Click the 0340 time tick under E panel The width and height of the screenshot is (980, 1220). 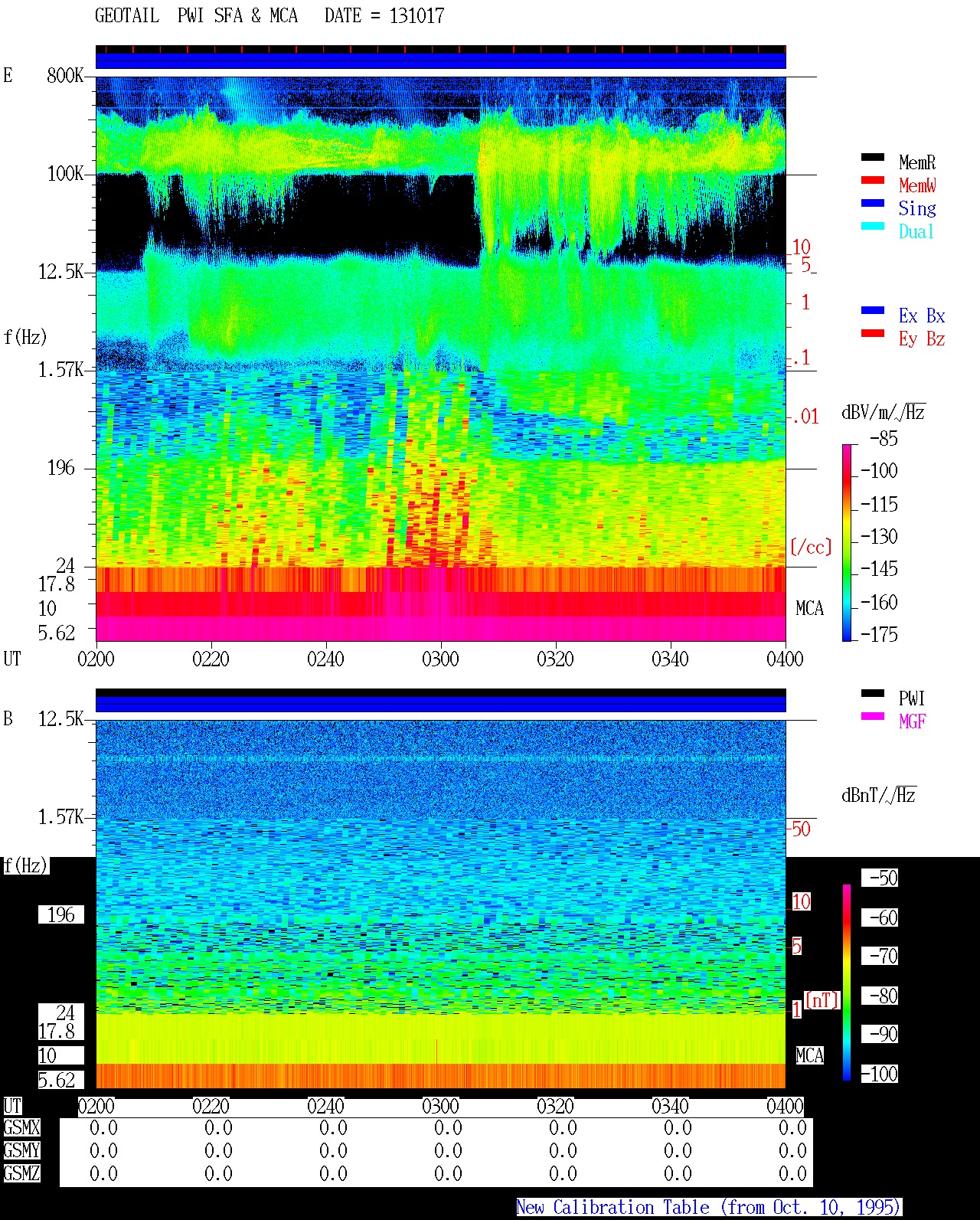[670, 659]
